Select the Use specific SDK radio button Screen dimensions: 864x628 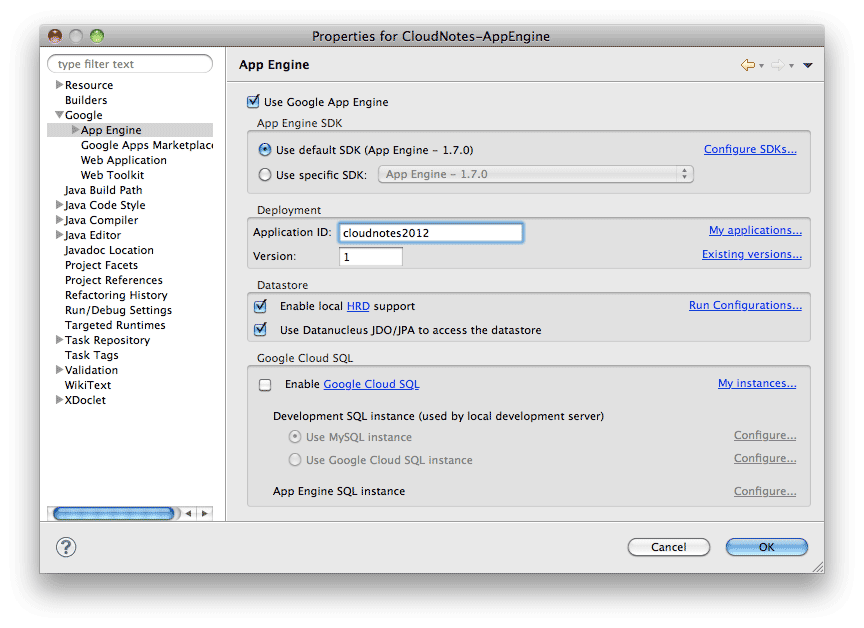tap(265, 174)
